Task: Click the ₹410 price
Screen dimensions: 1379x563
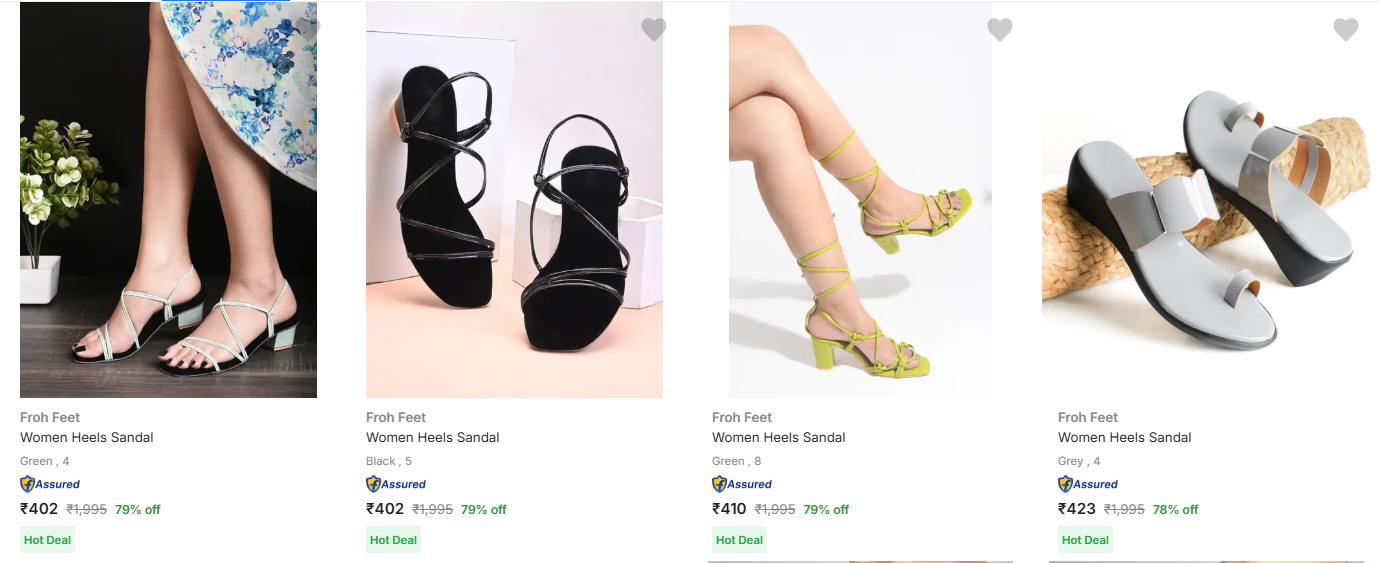Action: (729, 509)
